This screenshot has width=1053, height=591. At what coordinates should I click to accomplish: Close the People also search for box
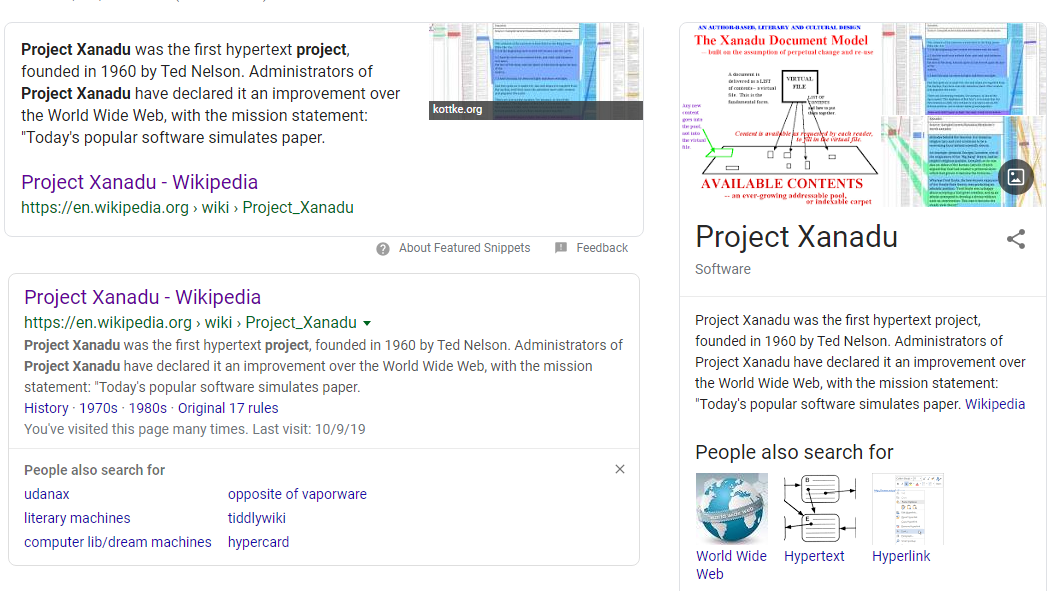[620, 469]
